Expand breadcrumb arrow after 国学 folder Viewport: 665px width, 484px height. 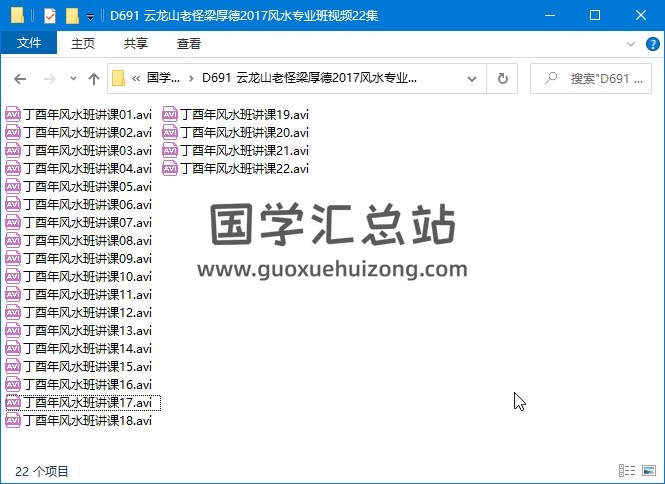point(191,78)
